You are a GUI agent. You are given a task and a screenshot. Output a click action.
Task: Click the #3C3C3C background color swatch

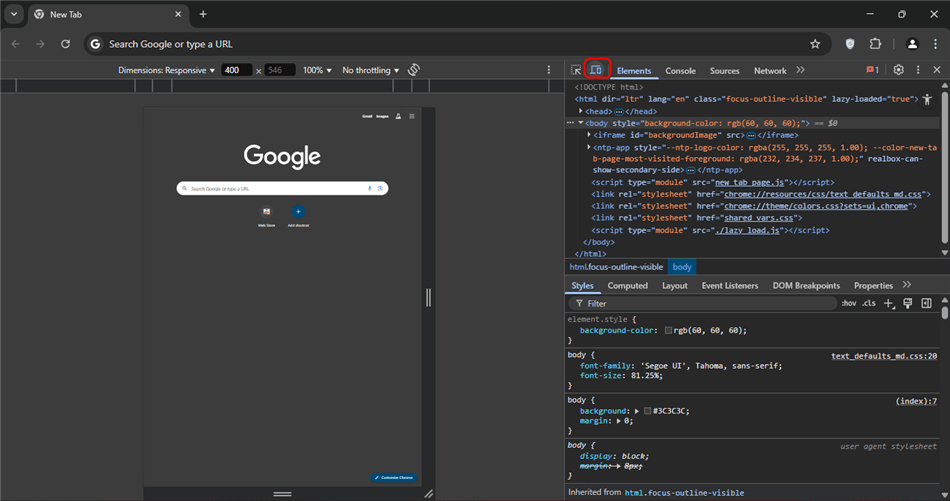point(648,411)
